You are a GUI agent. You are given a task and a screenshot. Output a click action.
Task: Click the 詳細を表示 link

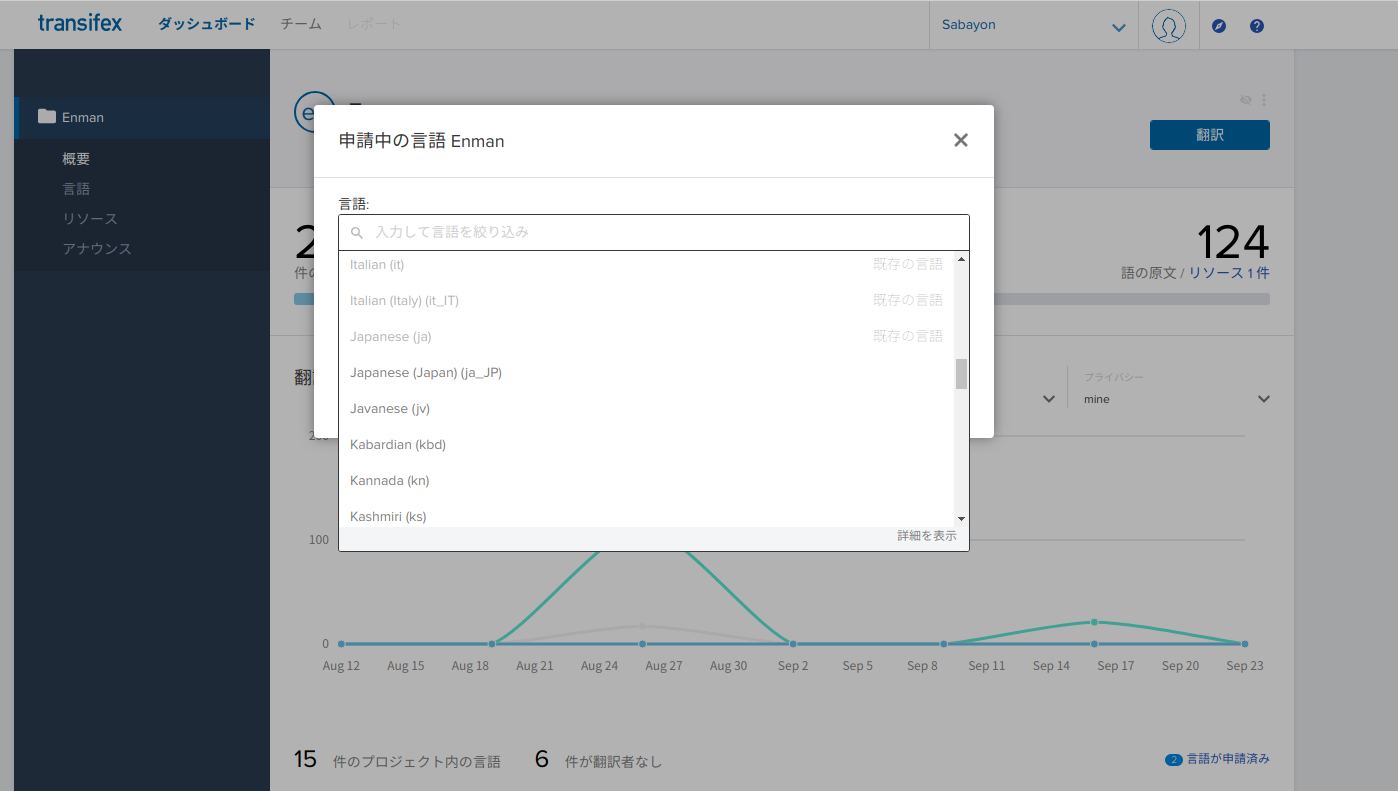point(926,537)
